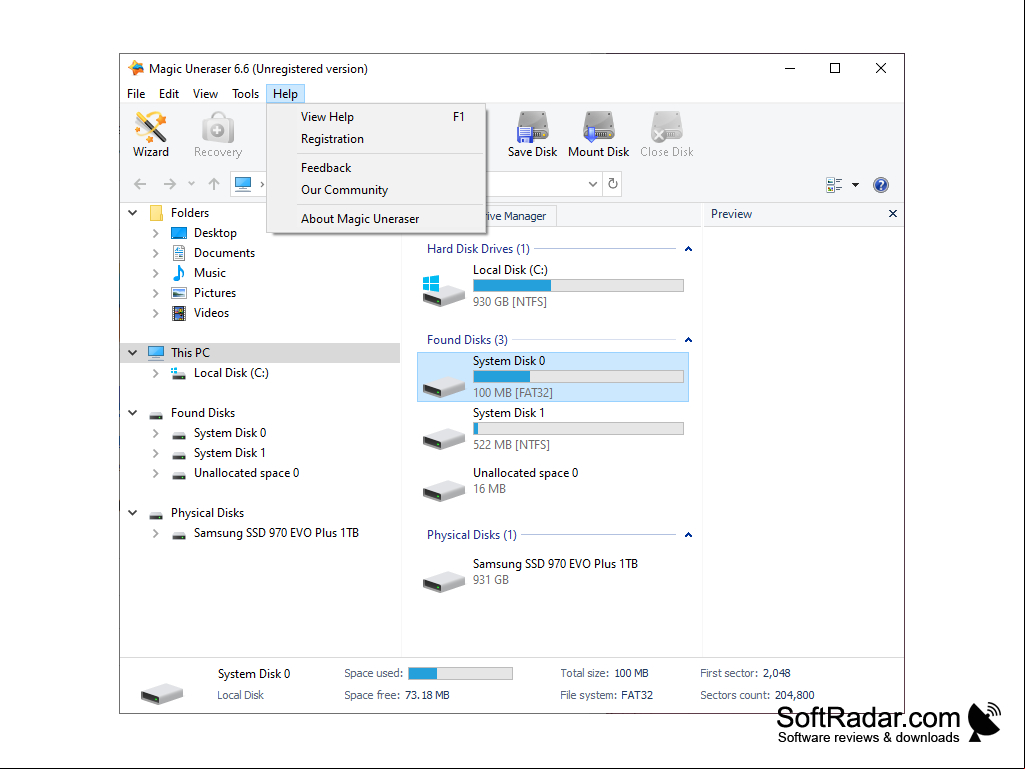
Task: Expand the Desktop tree node
Action: click(156, 233)
